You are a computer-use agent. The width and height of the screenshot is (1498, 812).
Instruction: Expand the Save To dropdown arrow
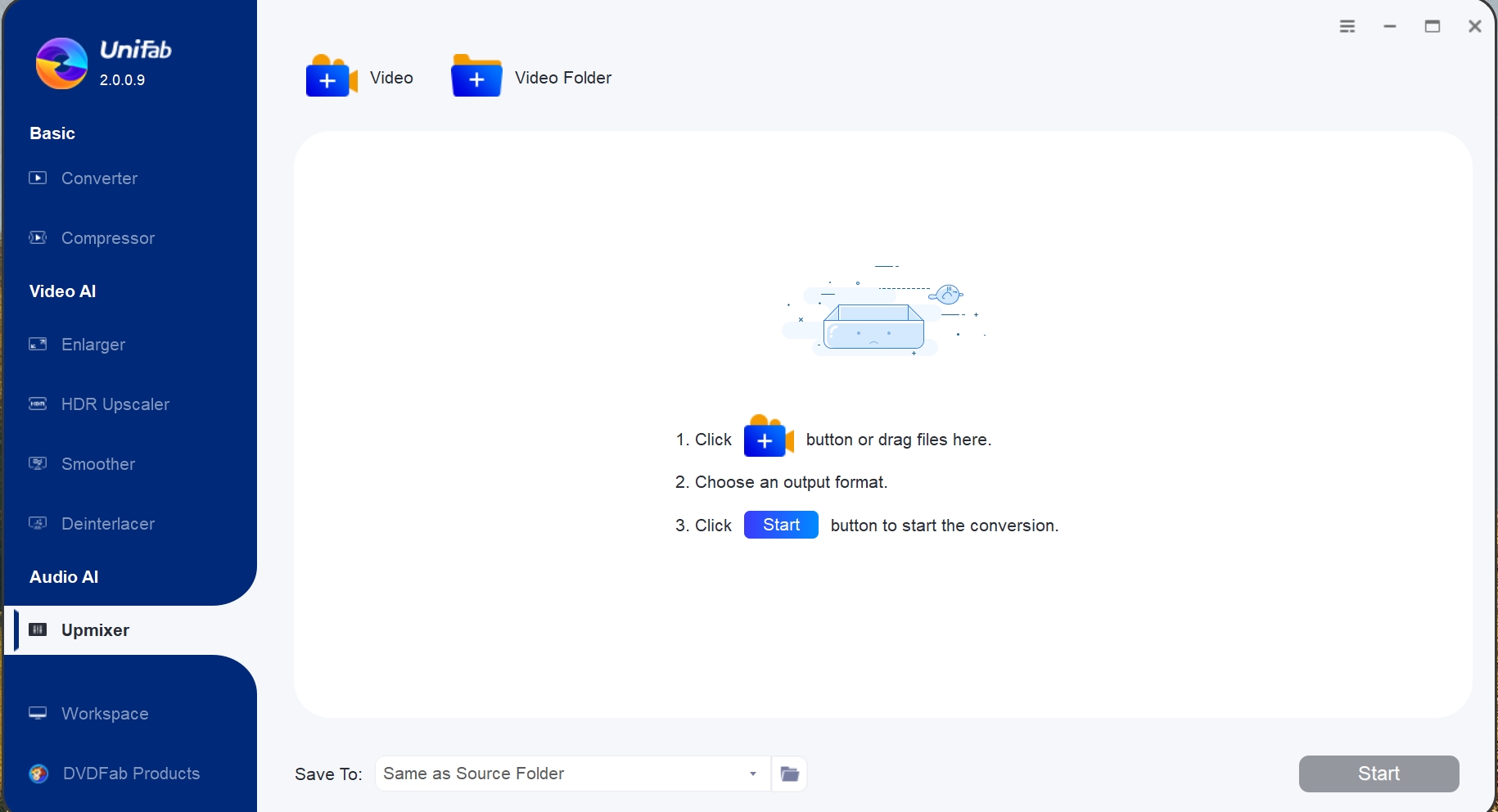tap(752, 774)
